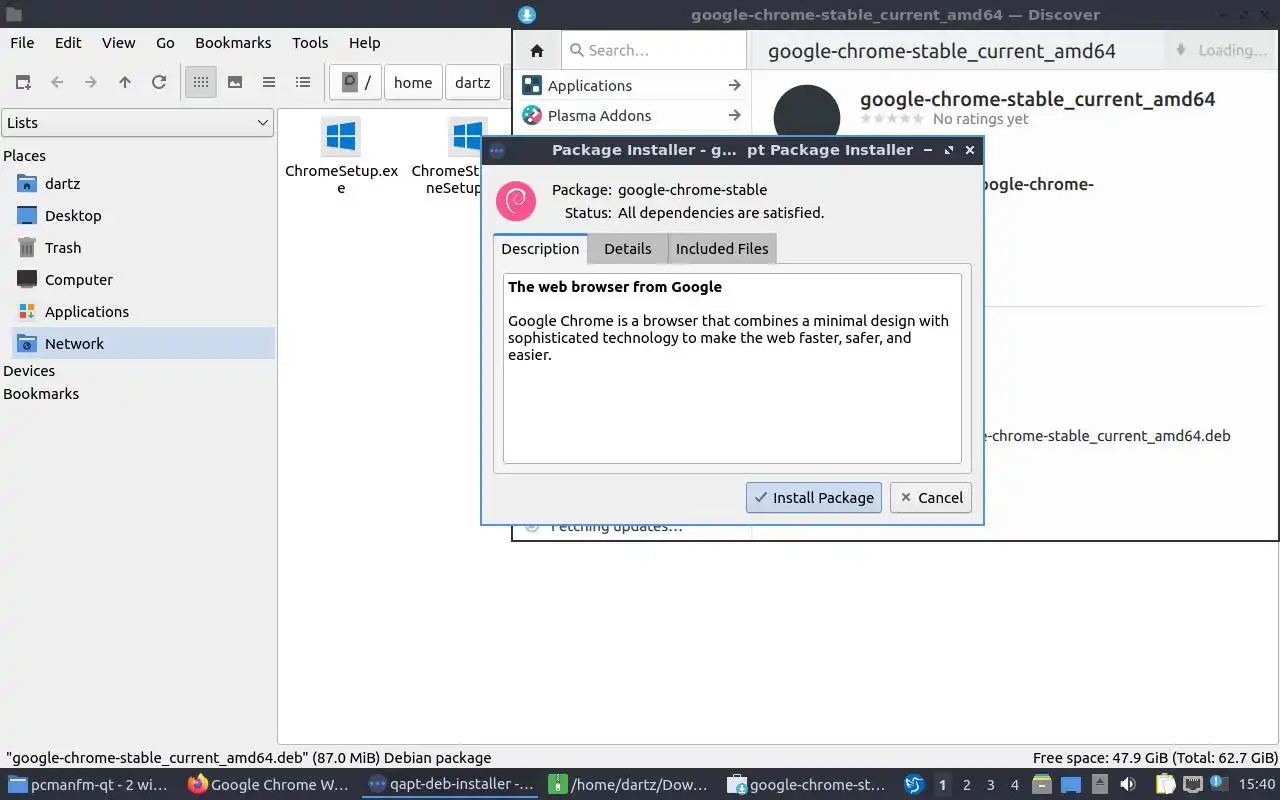Click the Plasma Addons category icon
This screenshot has height=800, width=1280.
(532, 115)
